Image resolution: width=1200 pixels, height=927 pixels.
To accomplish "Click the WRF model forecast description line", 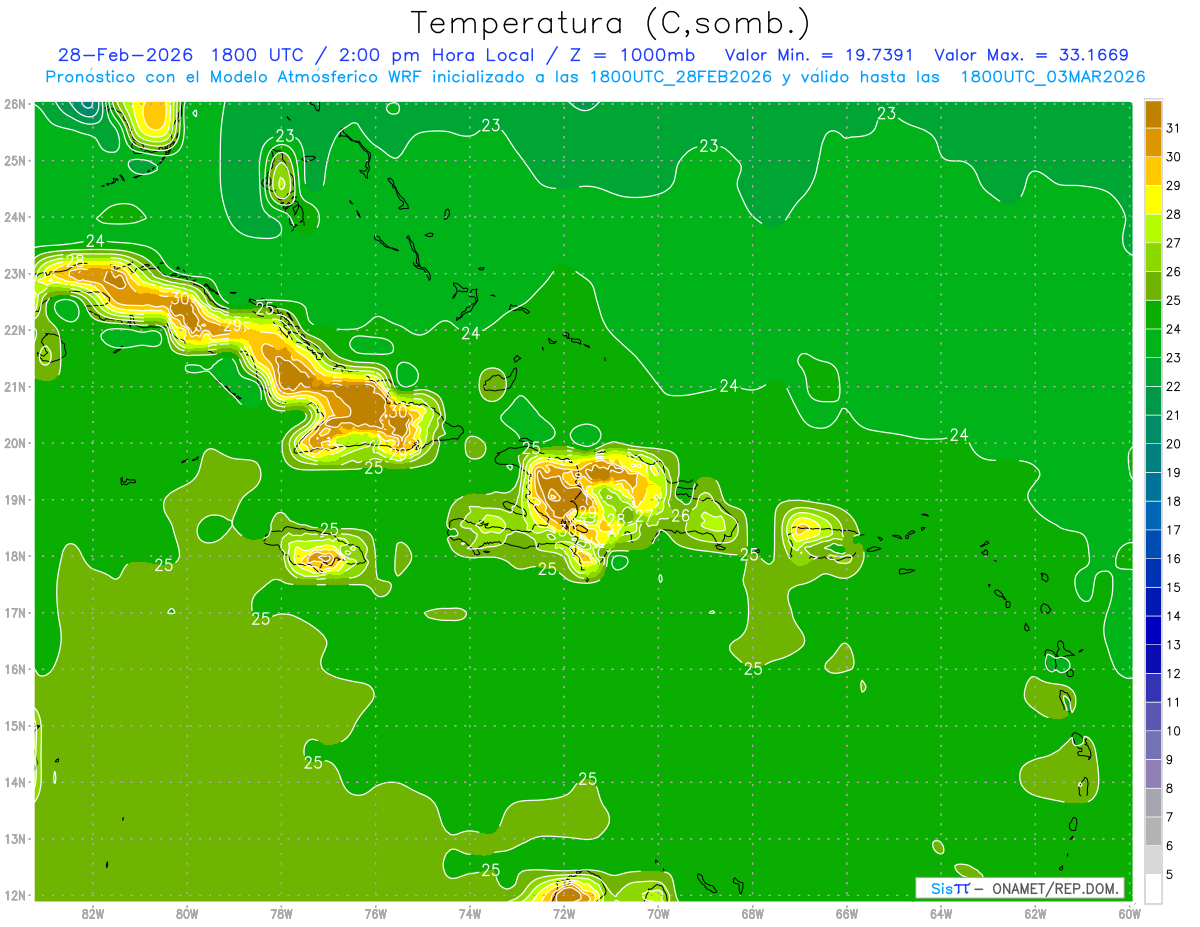I will (595, 77).
